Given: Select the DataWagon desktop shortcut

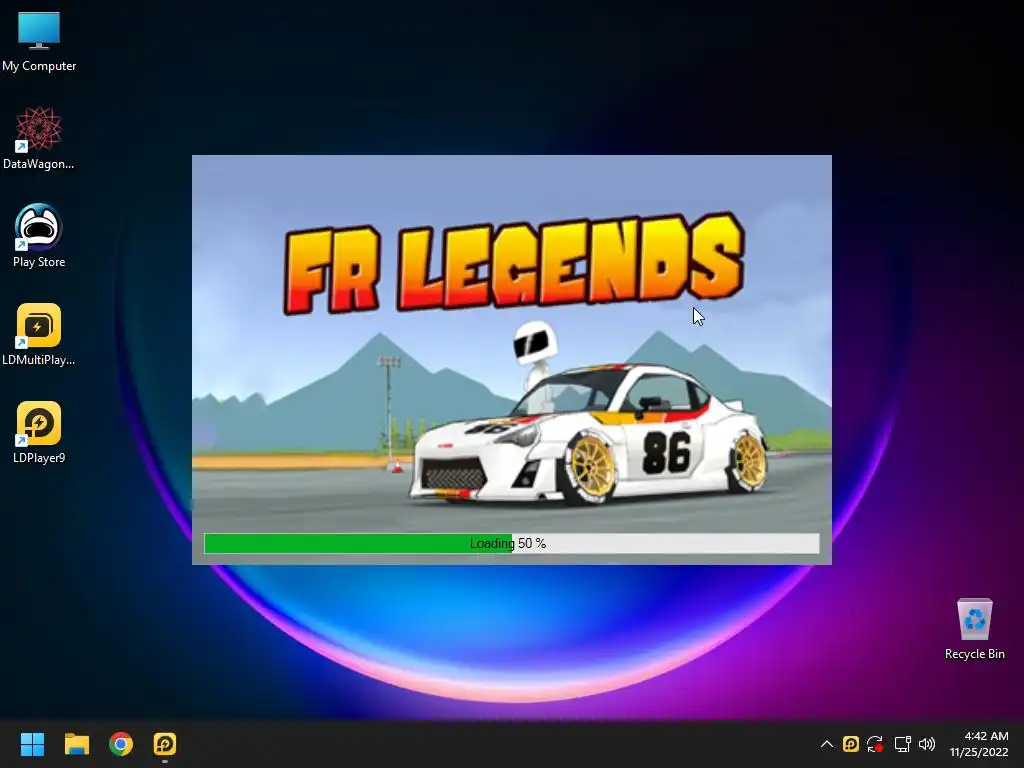Looking at the screenshot, I should pyautogui.click(x=39, y=138).
